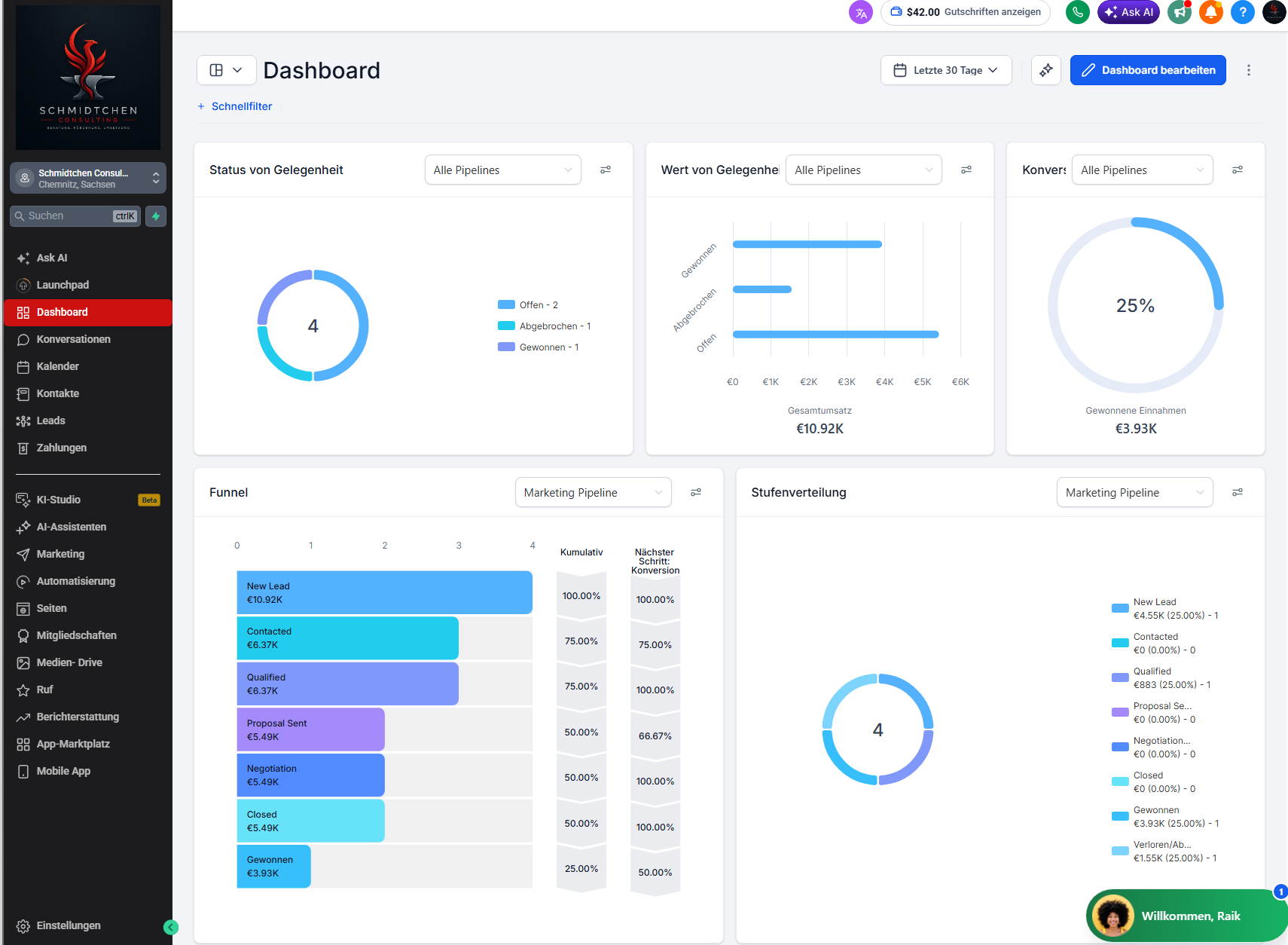This screenshot has height=945, width=1288.
Task: Open settings icon of Stufenverteilung widget
Action: [x=1238, y=492]
